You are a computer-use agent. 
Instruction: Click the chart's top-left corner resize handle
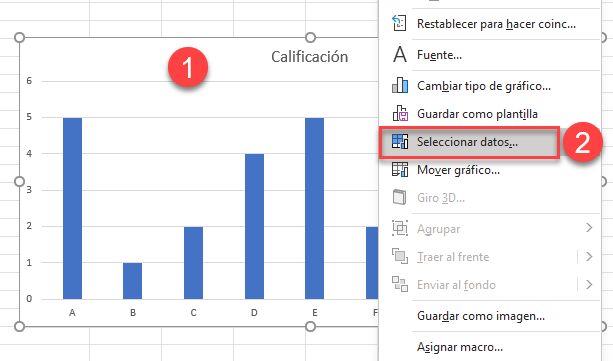click(19, 38)
